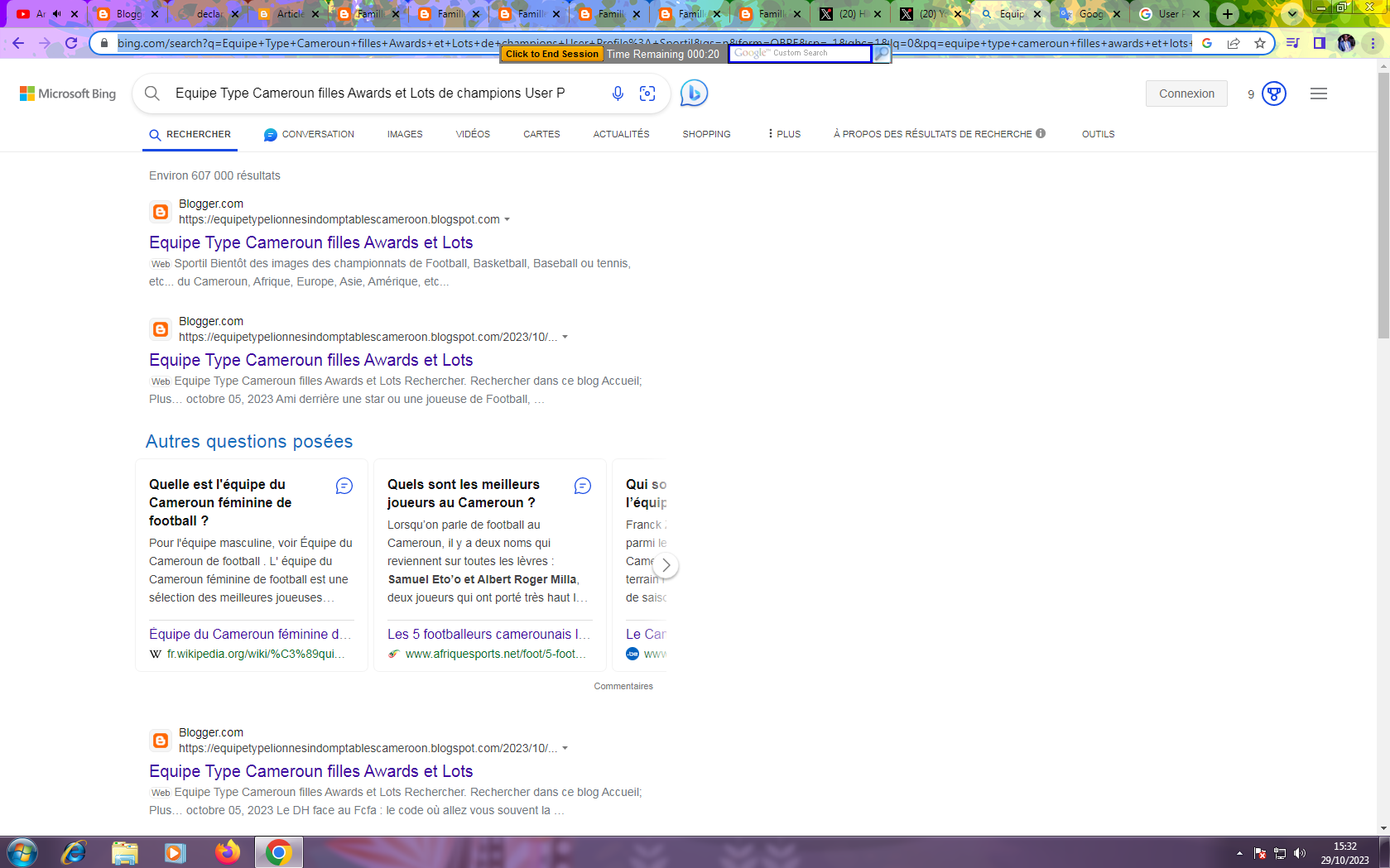1390x868 pixels.
Task: Open the Chrome tab search dropdown
Action: (x=1292, y=14)
